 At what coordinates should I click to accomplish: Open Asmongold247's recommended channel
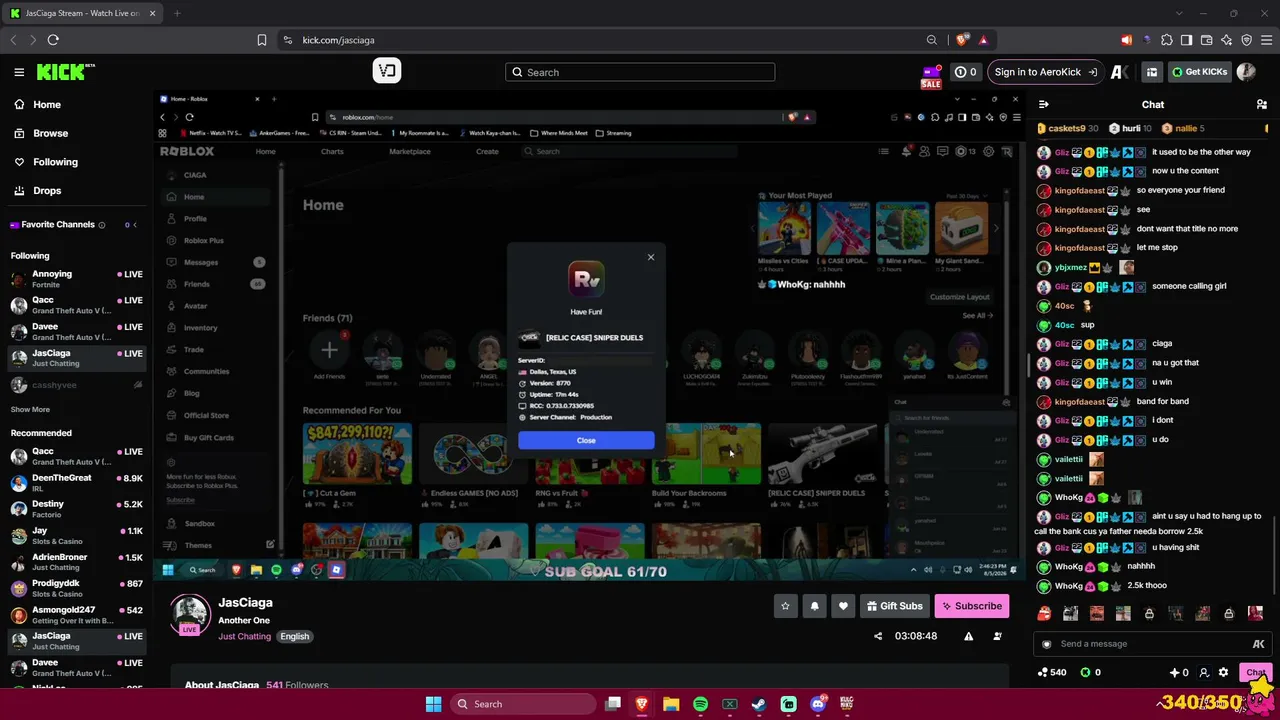(x=76, y=615)
